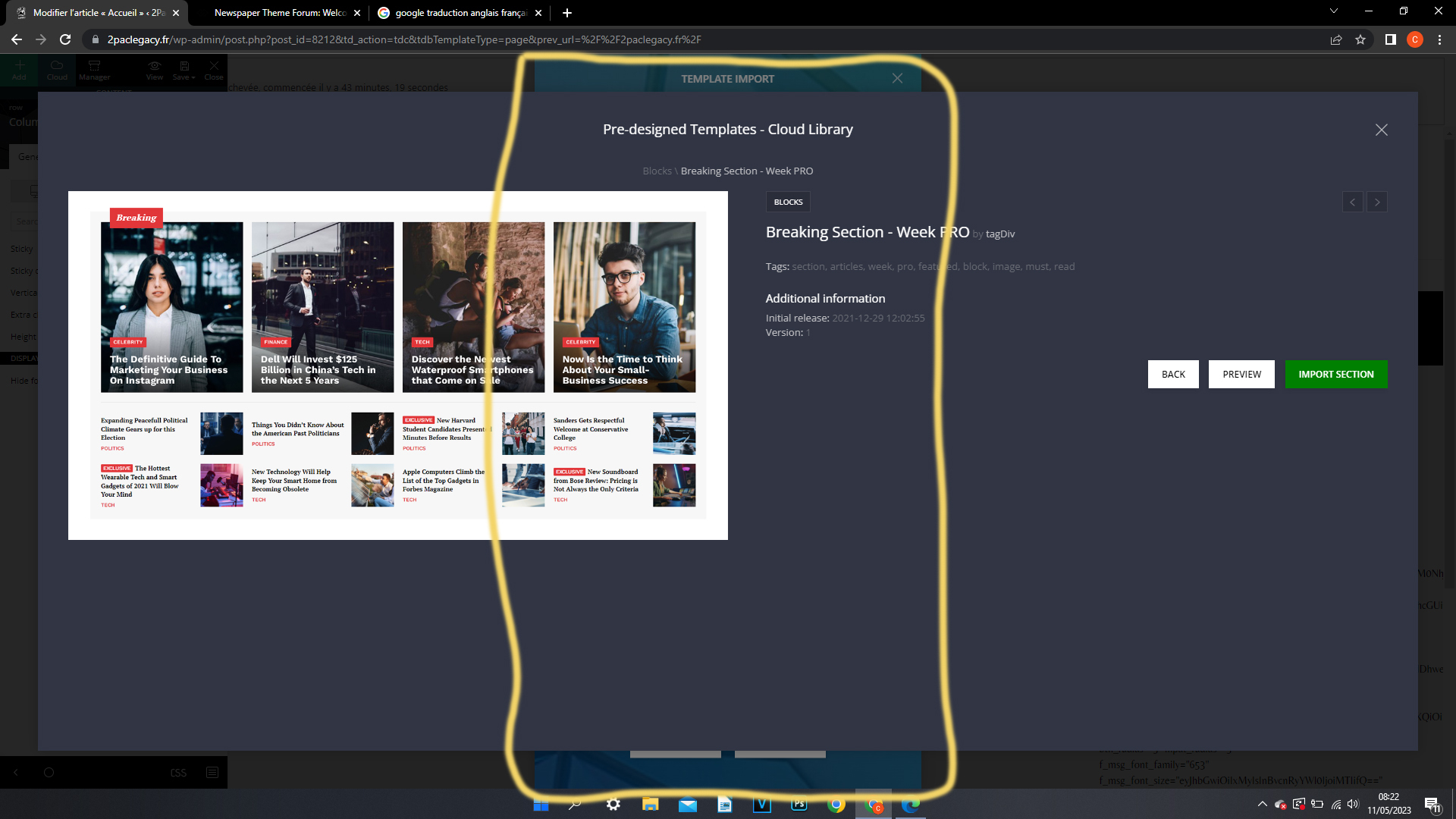Click the Blocks breadcrumb link

click(657, 171)
